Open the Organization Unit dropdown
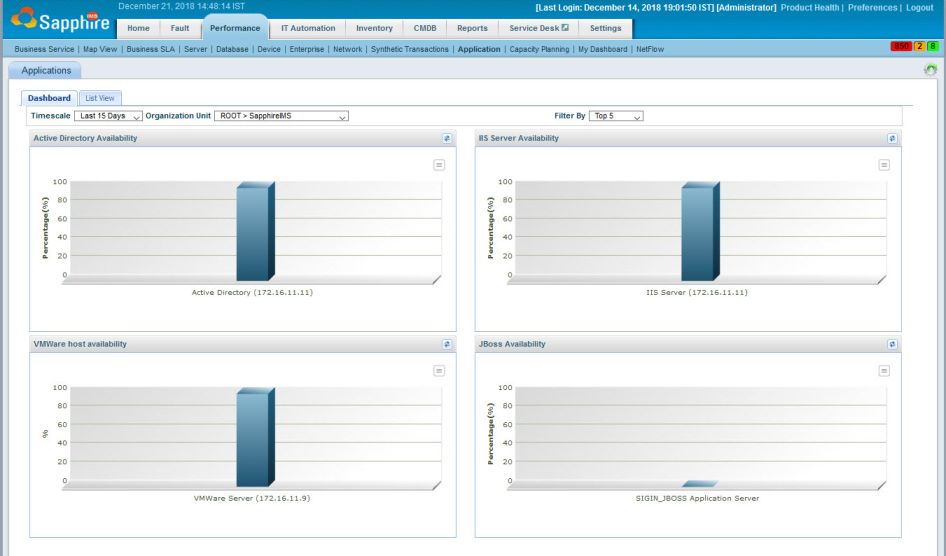Viewport: 946px width, 556px height. coord(281,116)
